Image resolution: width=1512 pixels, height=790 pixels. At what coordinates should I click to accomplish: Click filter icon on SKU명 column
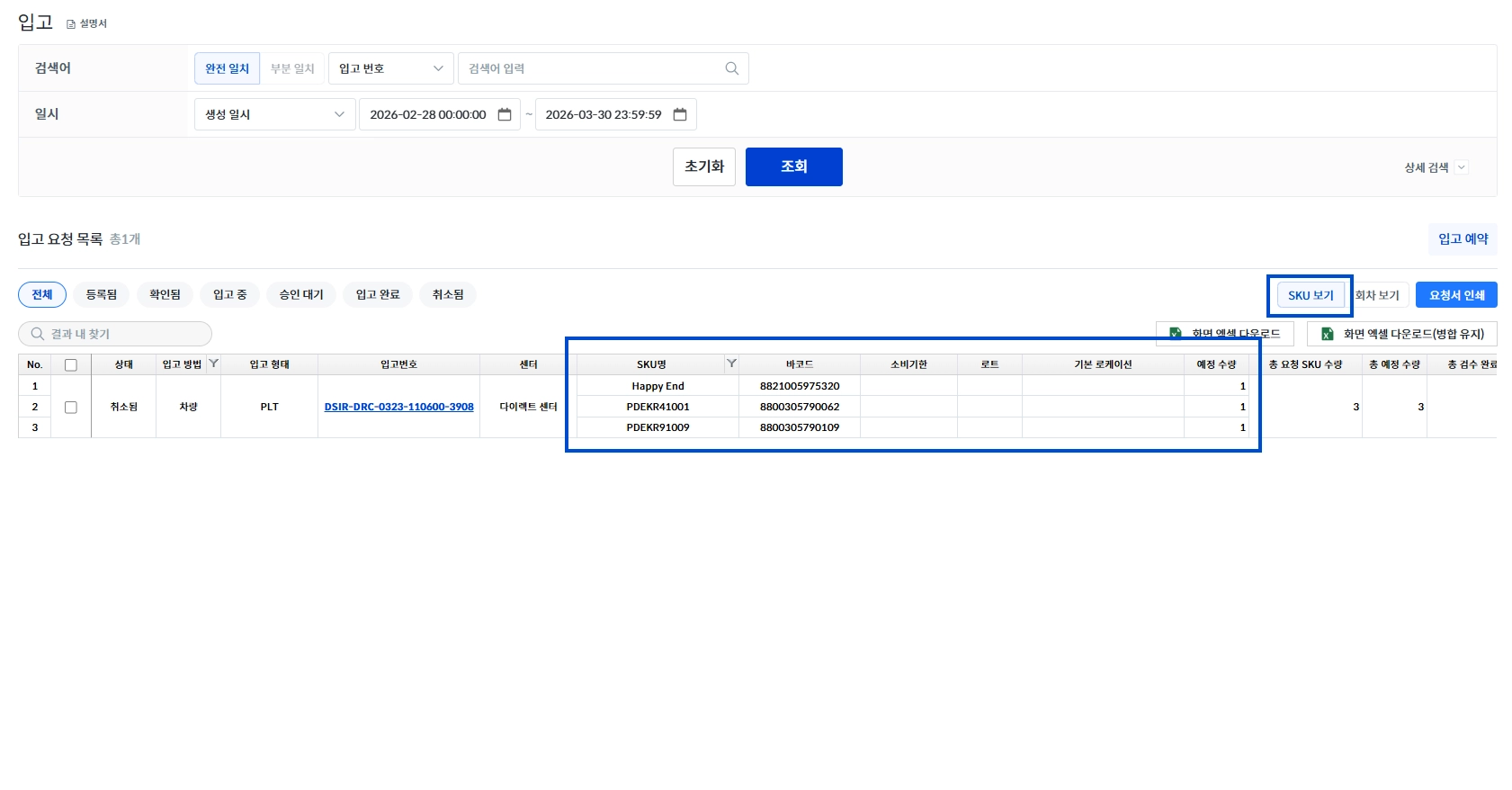click(731, 364)
